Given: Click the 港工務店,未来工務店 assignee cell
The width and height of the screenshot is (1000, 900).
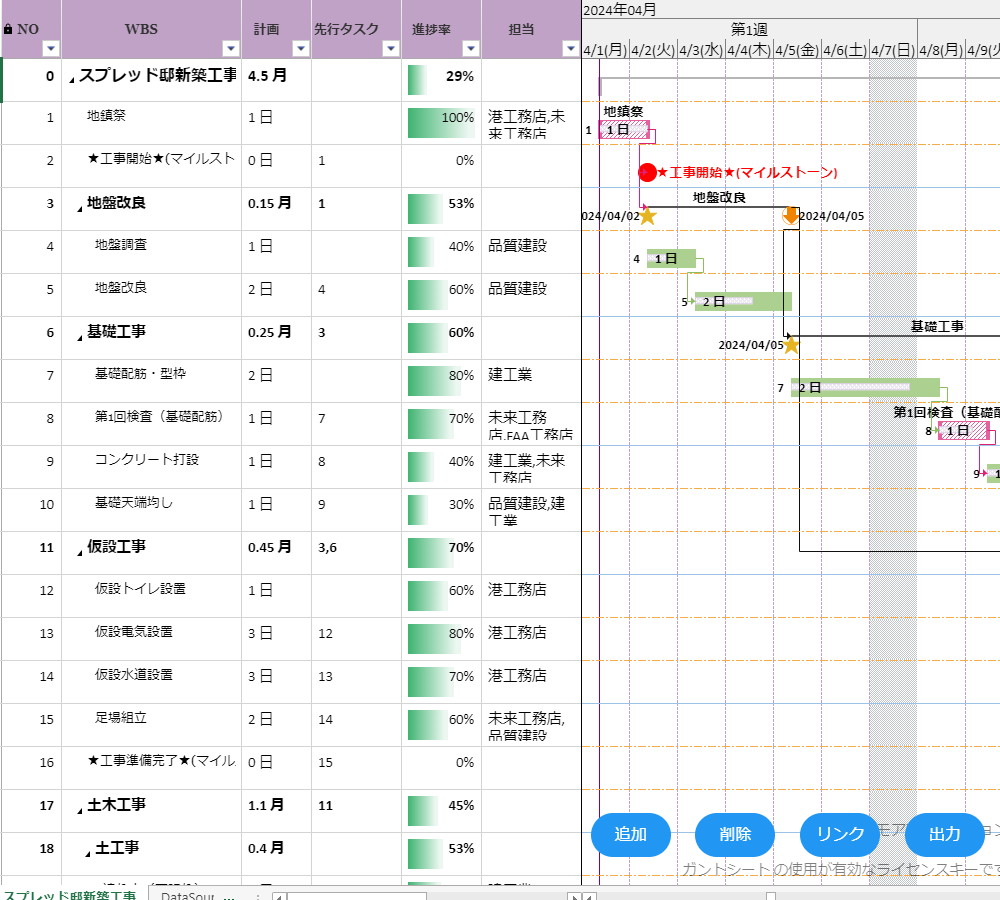Looking at the screenshot, I should tap(531, 123).
